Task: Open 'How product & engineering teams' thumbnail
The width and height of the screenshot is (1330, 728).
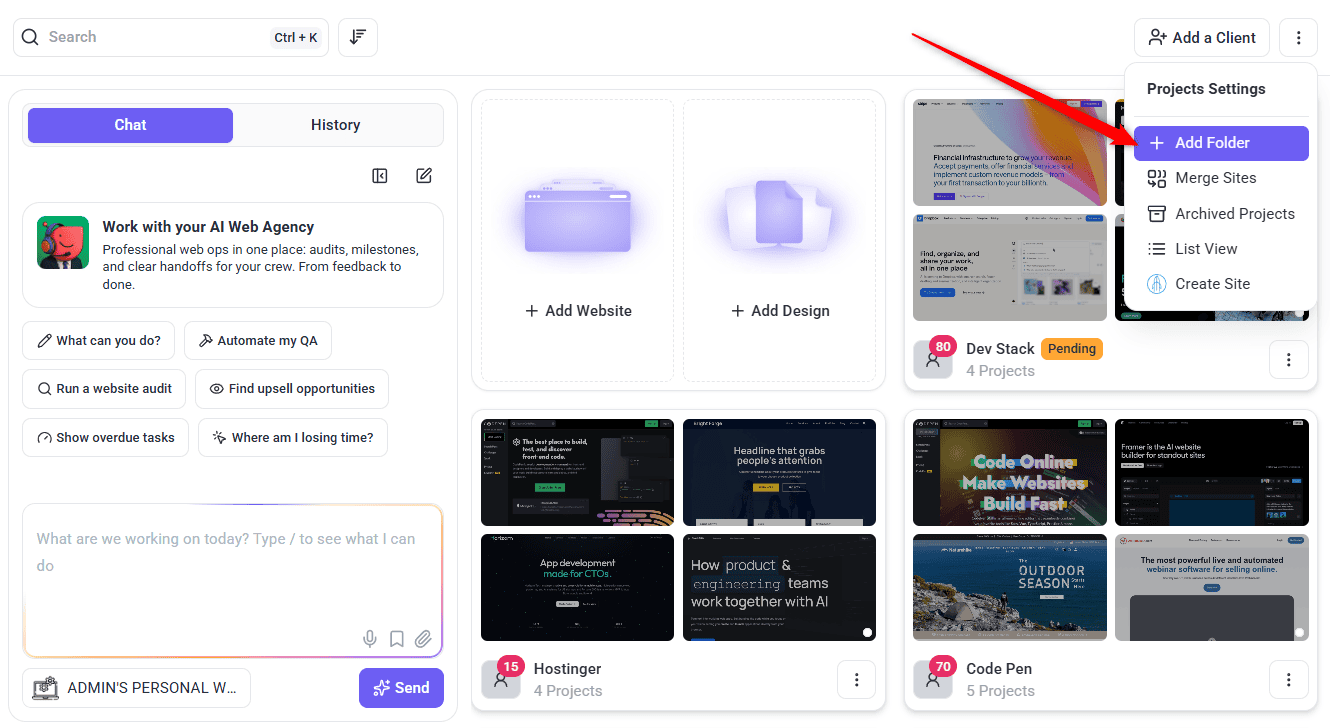Action: [x=780, y=587]
